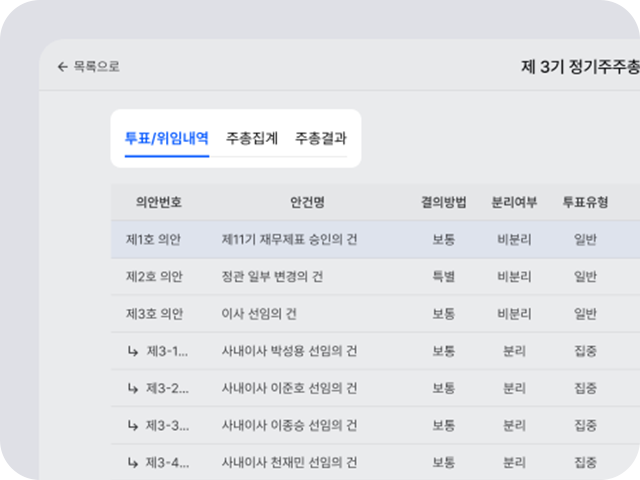Click the 제3-1... agenda number cell
Viewport: 640px width, 480px height.
tap(167, 351)
